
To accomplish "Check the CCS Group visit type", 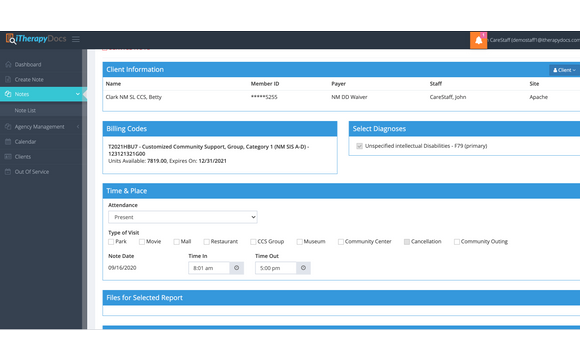I will coord(253,242).
